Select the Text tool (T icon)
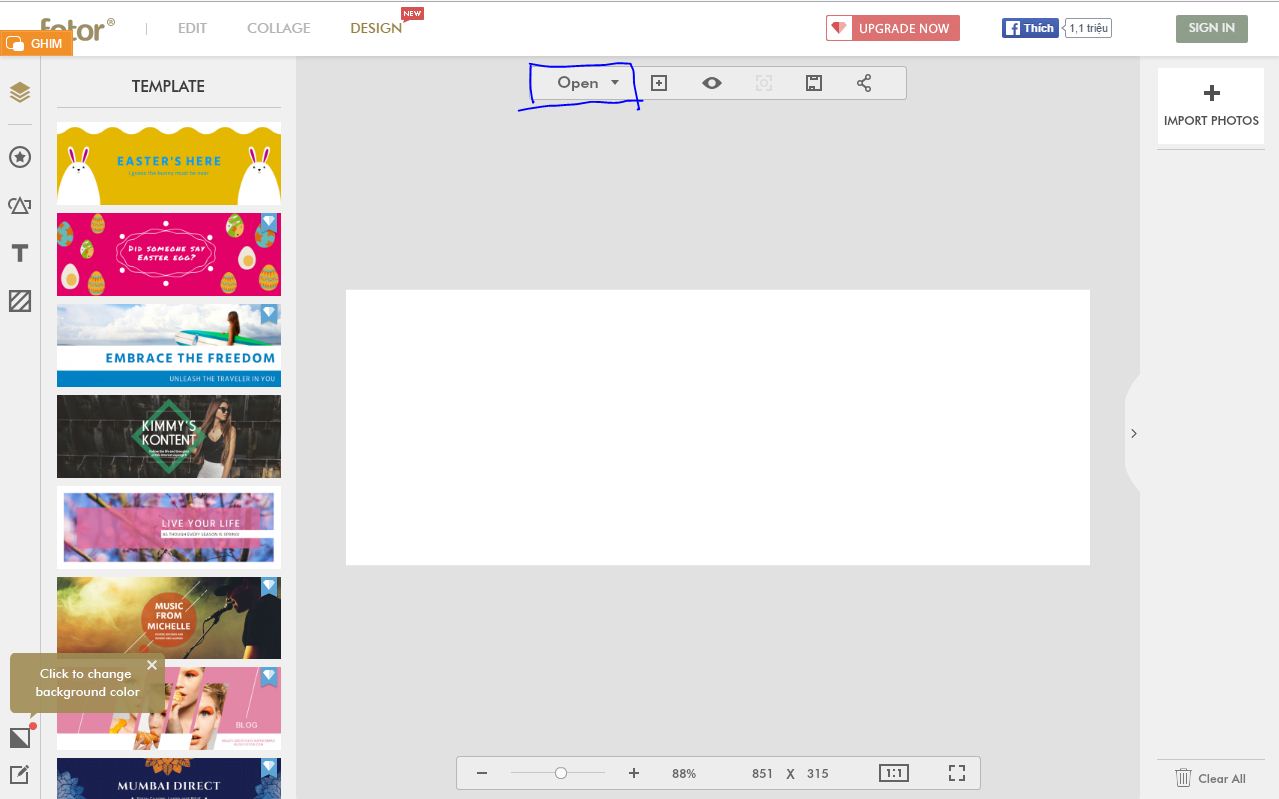The image size is (1279, 799). coord(20,253)
